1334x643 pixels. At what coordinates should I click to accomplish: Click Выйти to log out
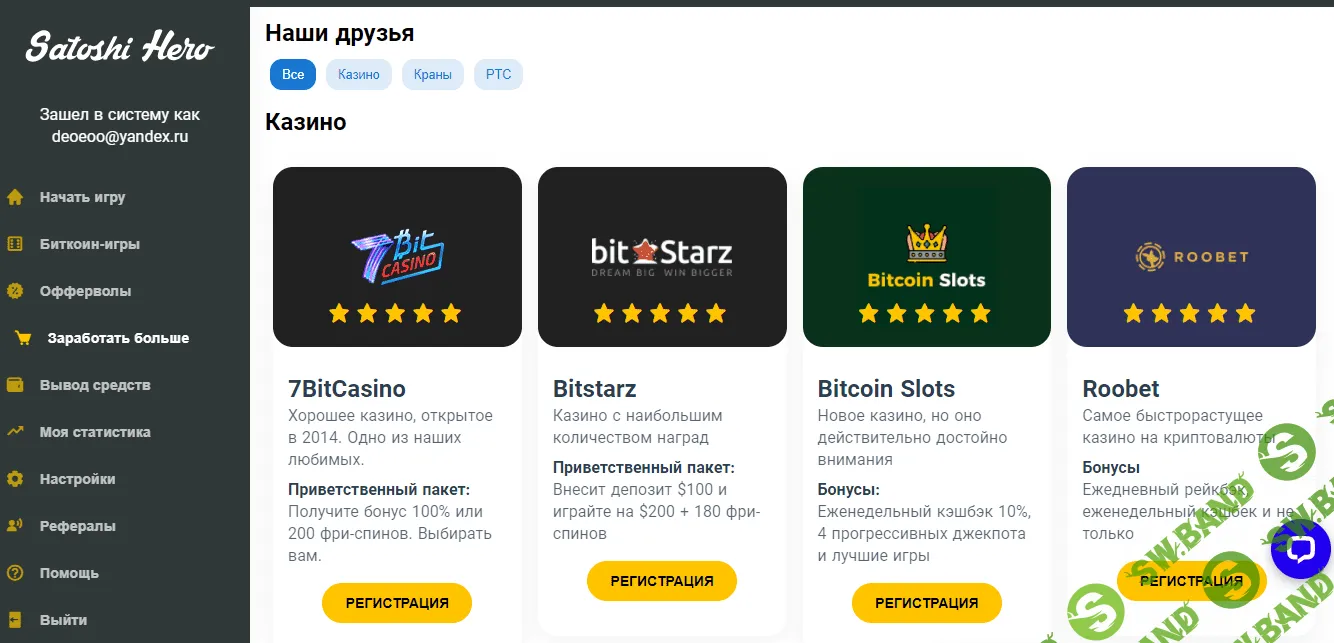click(x=63, y=620)
